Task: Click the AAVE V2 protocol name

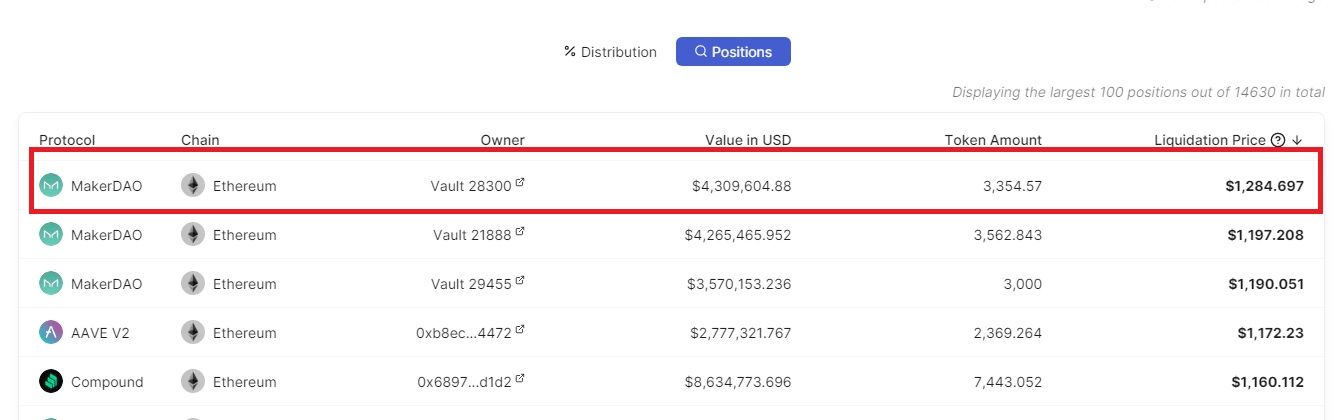Action: click(100, 333)
